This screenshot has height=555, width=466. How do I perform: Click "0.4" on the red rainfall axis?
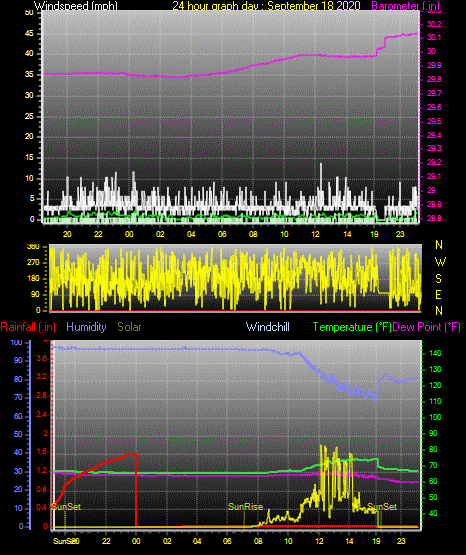pyautogui.click(x=41, y=508)
